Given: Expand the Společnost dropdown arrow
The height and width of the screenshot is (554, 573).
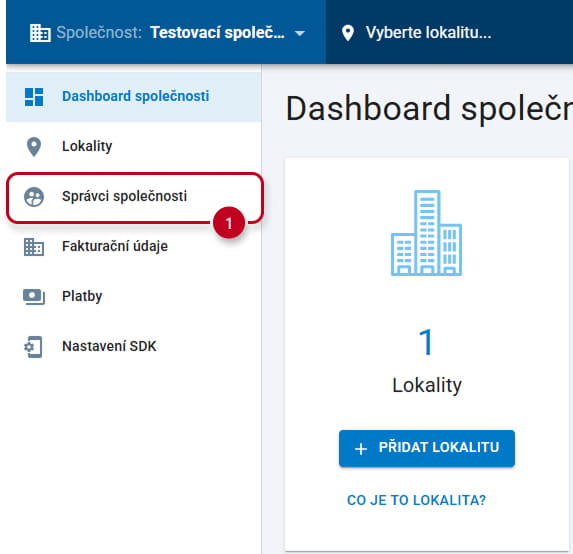Looking at the screenshot, I should pyautogui.click(x=300, y=34).
